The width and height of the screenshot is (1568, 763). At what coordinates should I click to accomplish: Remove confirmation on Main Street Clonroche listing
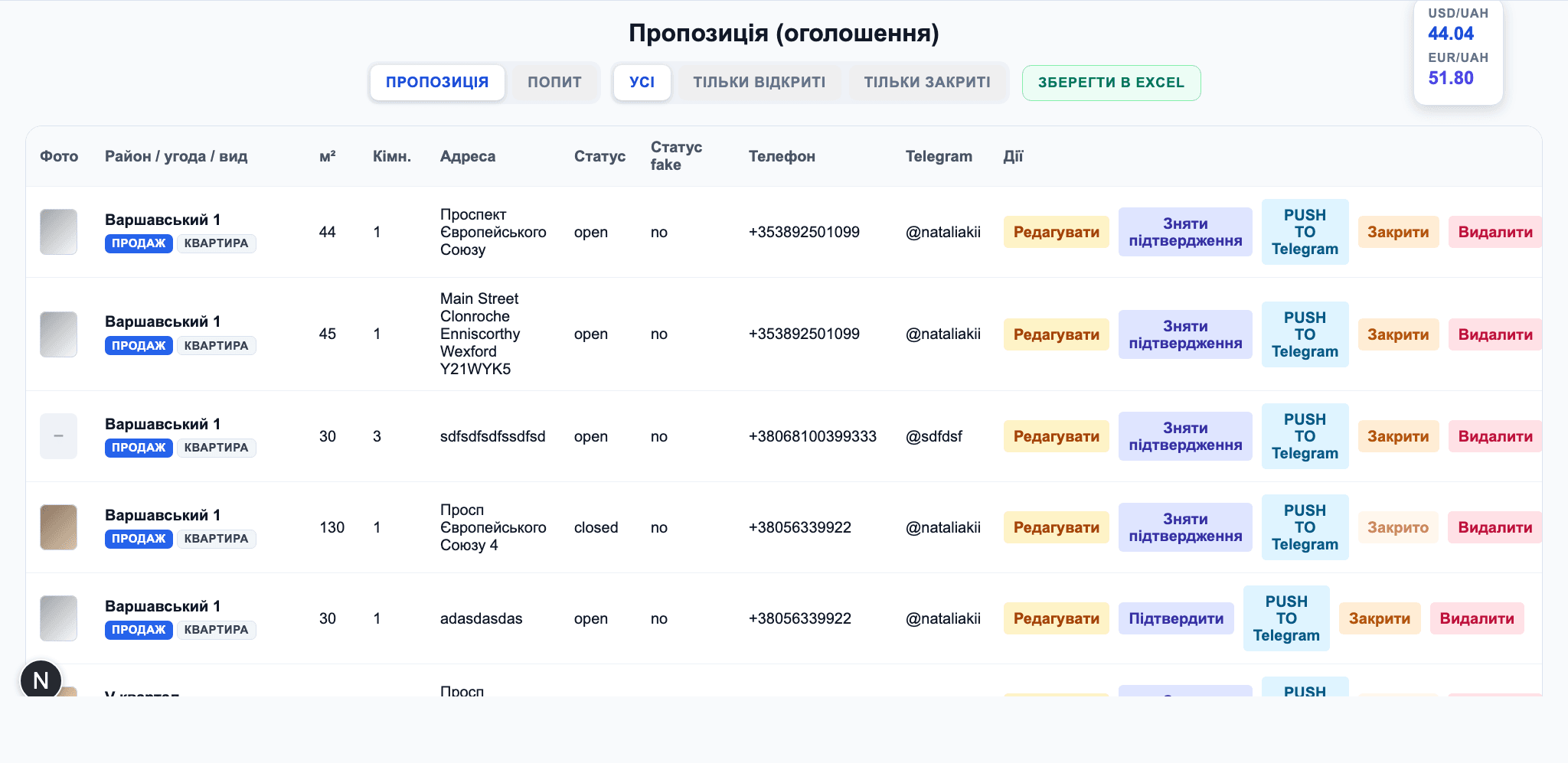[x=1185, y=334]
